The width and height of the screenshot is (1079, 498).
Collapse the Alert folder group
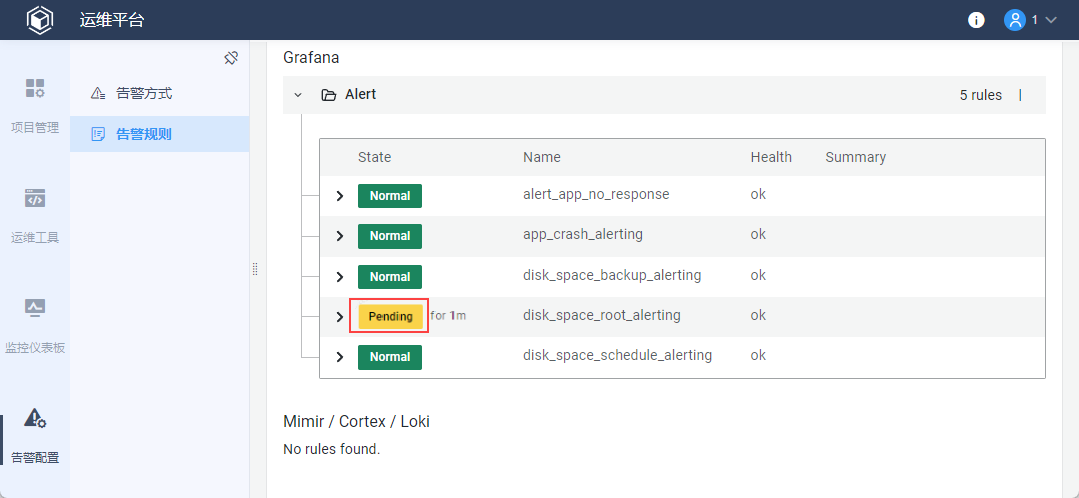point(298,95)
